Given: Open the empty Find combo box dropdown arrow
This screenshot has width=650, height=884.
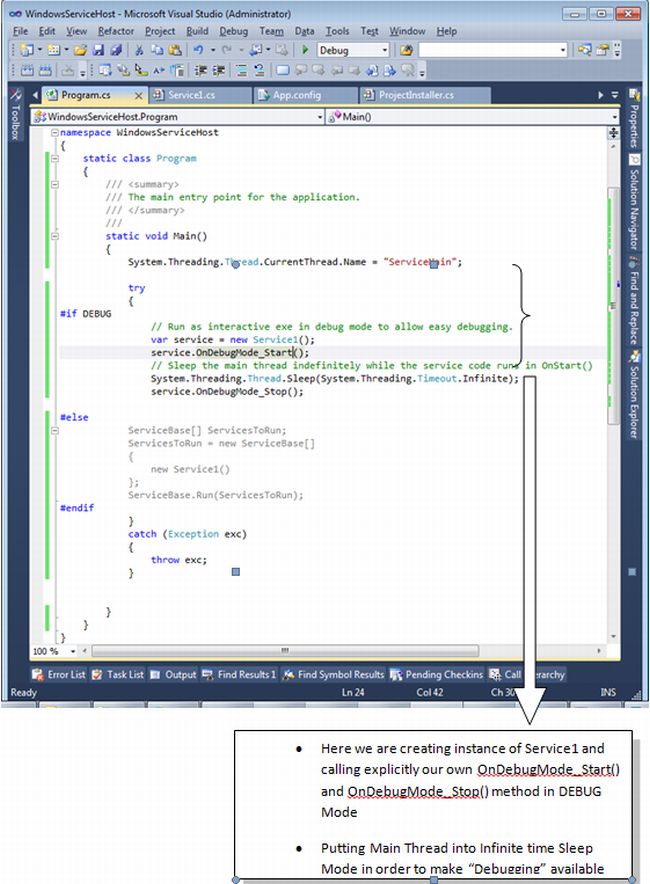Looking at the screenshot, I should tap(563, 50).
